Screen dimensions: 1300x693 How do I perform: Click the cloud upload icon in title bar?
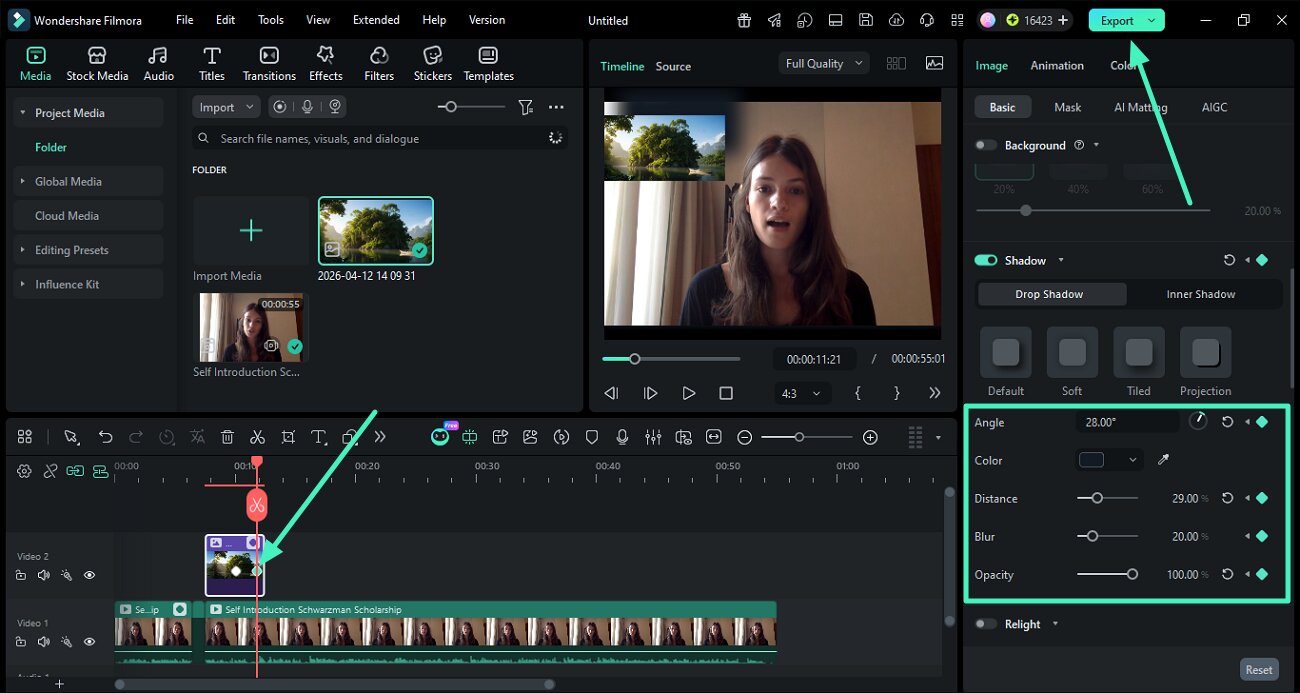click(896, 20)
